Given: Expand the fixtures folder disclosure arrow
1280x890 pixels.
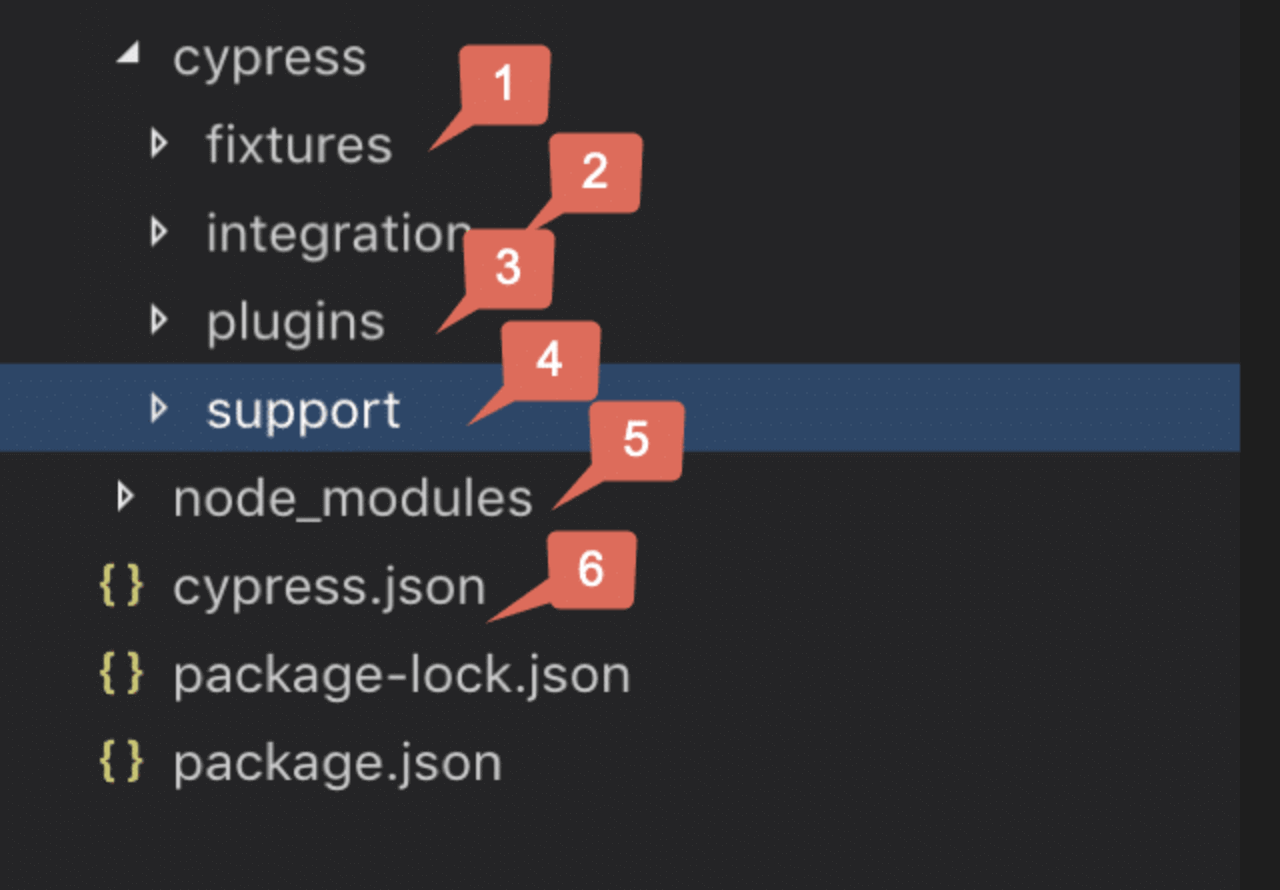Looking at the screenshot, I should pyautogui.click(x=159, y=143).
